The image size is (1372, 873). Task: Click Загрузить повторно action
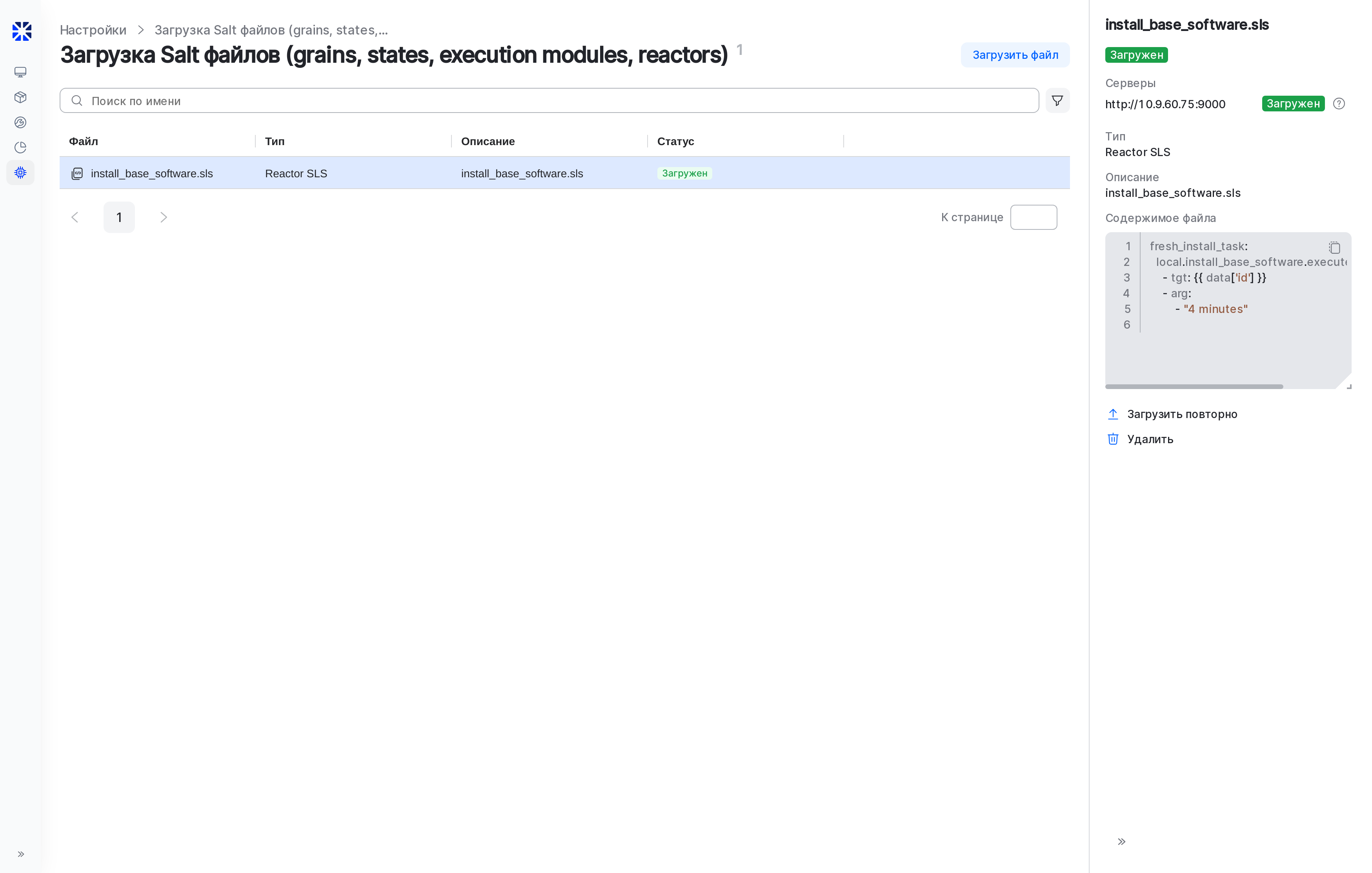point(1182,414)
